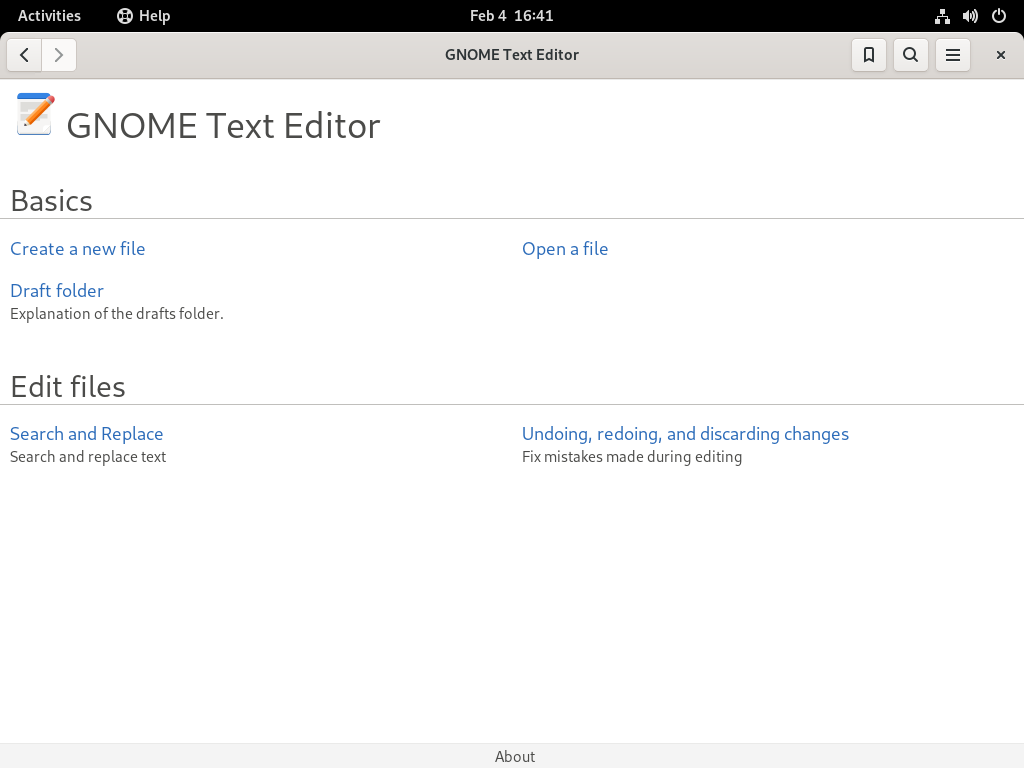Open the 'Create a new file' link
Screen dimensions: 1024x768
point(78,249)
